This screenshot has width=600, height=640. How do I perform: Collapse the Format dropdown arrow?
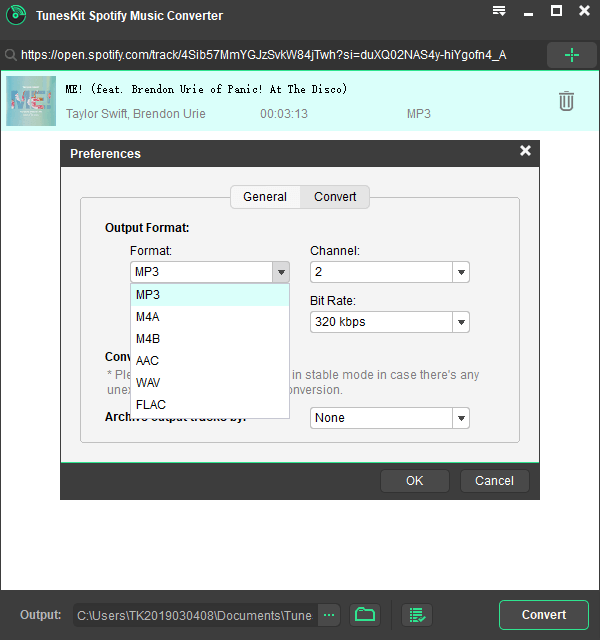(x=281, y=272)
